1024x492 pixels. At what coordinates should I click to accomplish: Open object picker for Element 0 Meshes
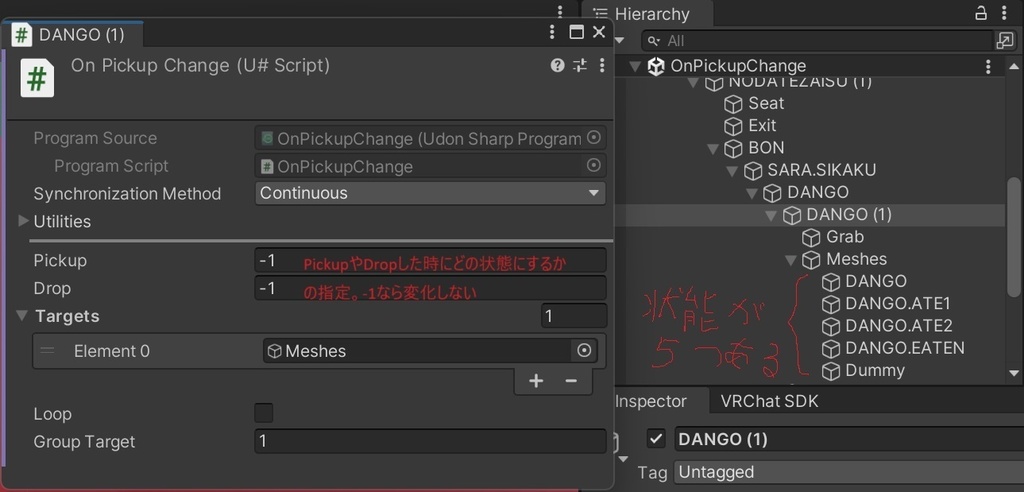[x=584, y=351]
